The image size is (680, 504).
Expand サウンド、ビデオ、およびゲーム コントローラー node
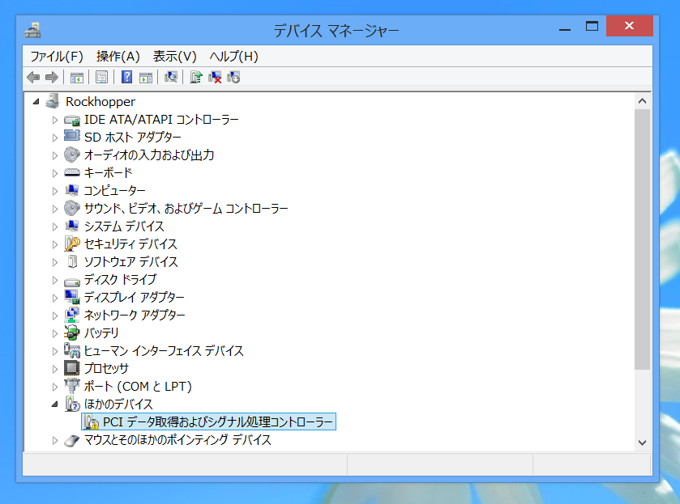point(55,209)
